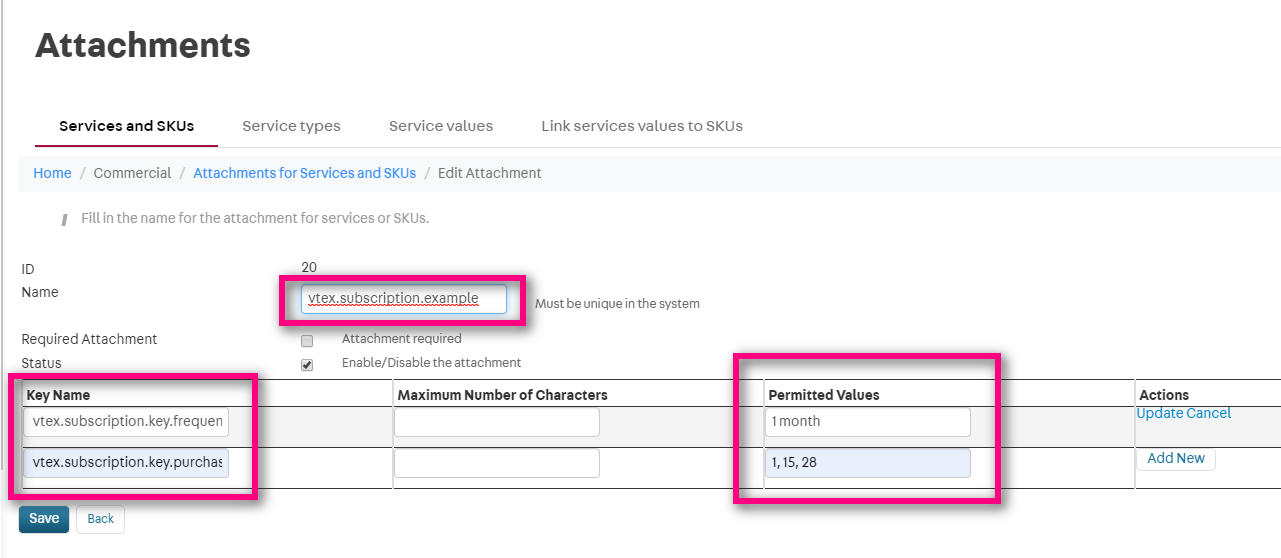1281x558 pixels.
Task: Select the Permitted Values field with 1, 15, 28
Action: click(x=867, y=463)
